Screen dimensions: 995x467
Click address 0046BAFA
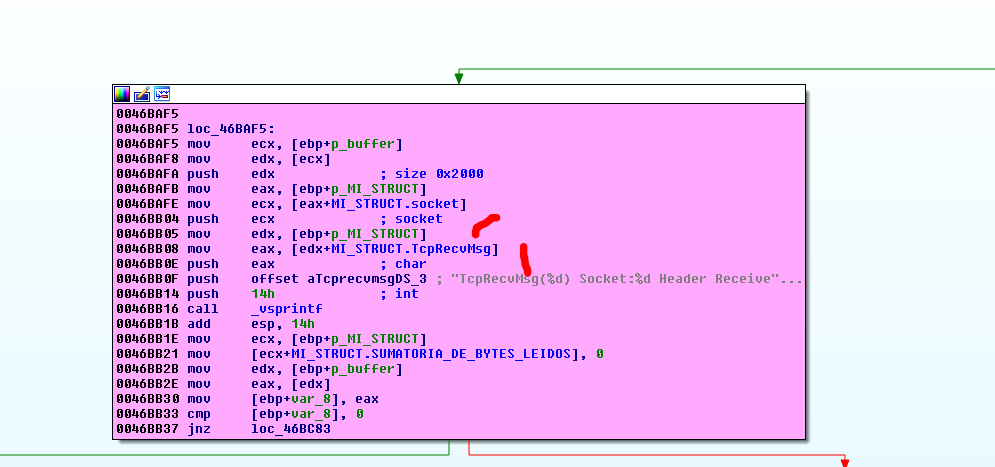pyautogui.click(x=148, y=174)
